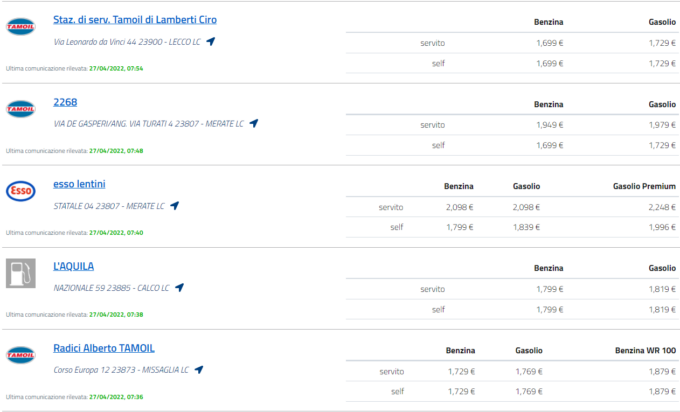Screen dimensions: 680x412
Task: Click the navigation arrow next to Statale 04 Merate
Action: 174,205
